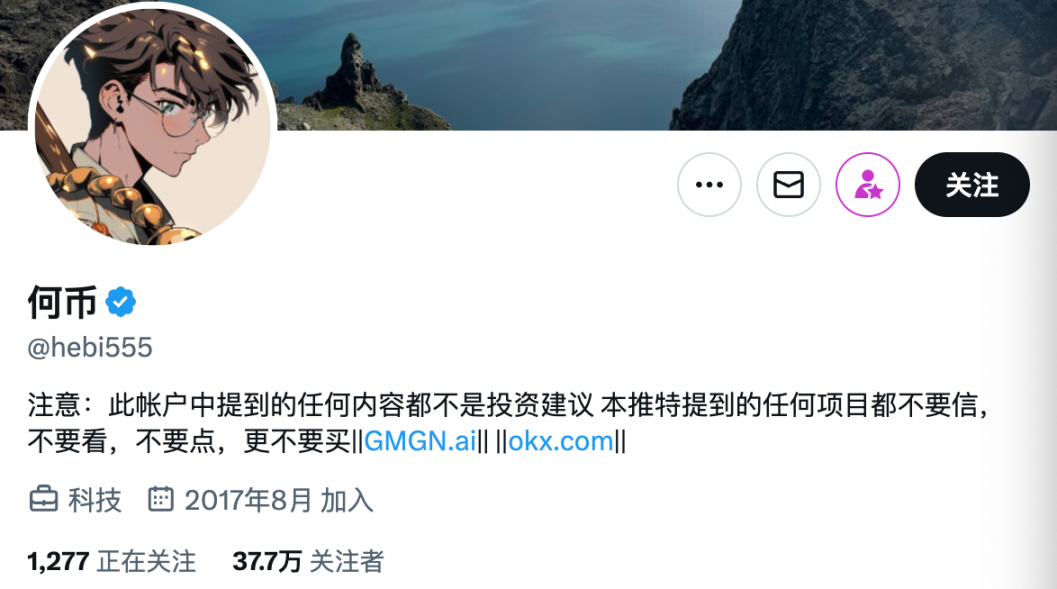Open the GMGN.ai link in bio
The height and width of the screenshot is (589, 1057).
click(420, 441)
